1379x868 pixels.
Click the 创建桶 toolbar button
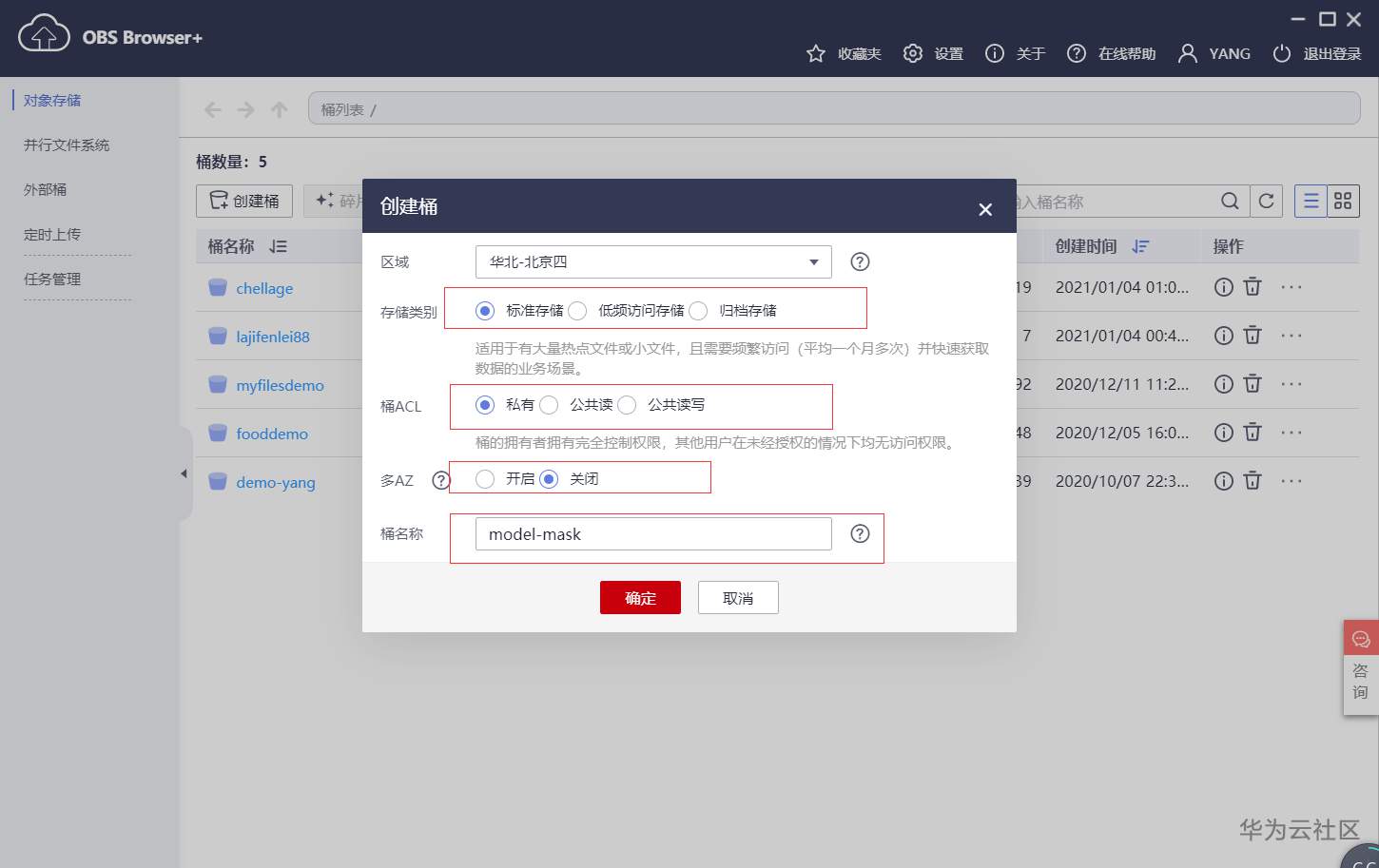click(244, 201)
